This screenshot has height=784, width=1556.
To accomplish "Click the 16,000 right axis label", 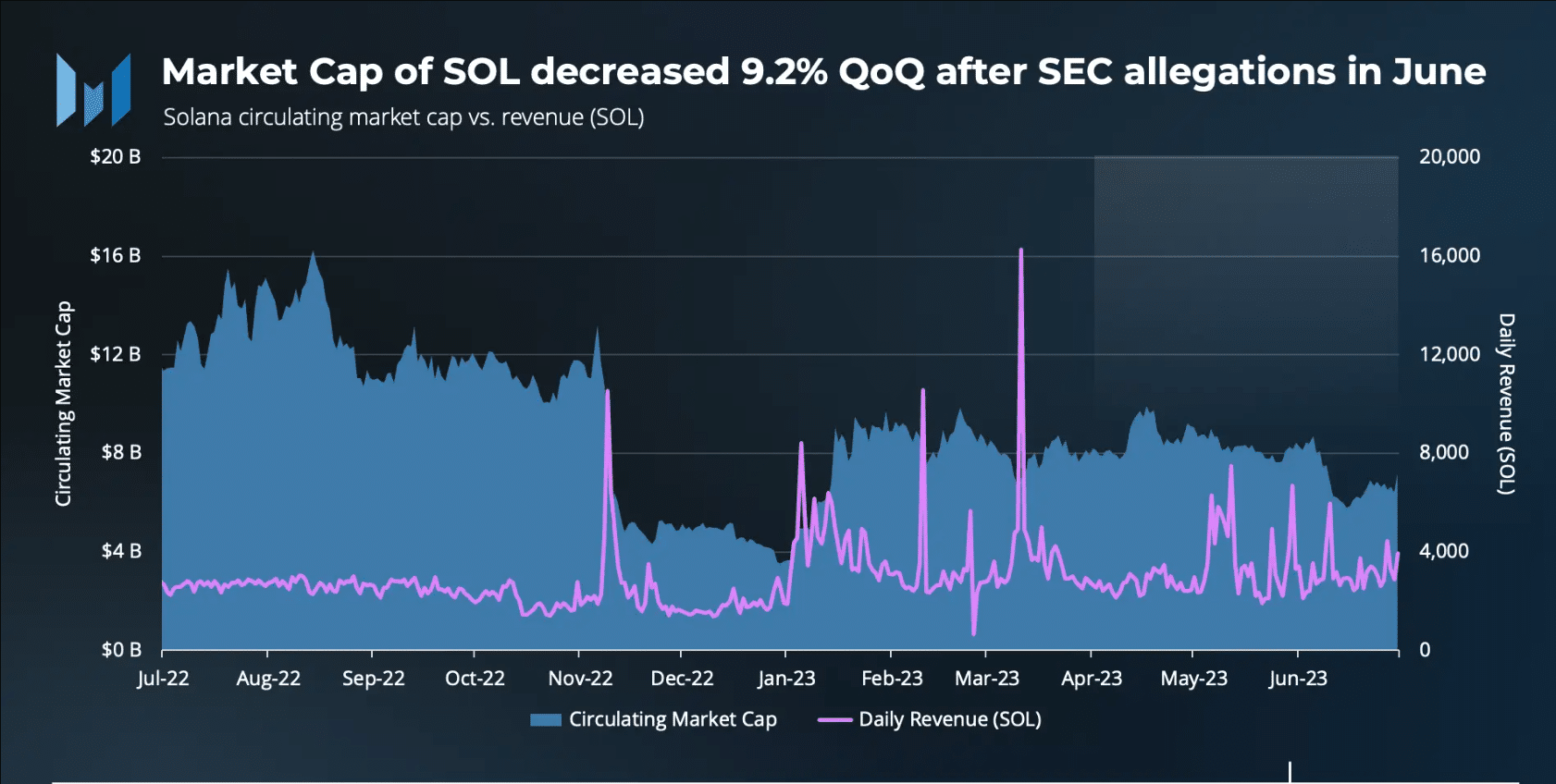I will point(1450,255).
